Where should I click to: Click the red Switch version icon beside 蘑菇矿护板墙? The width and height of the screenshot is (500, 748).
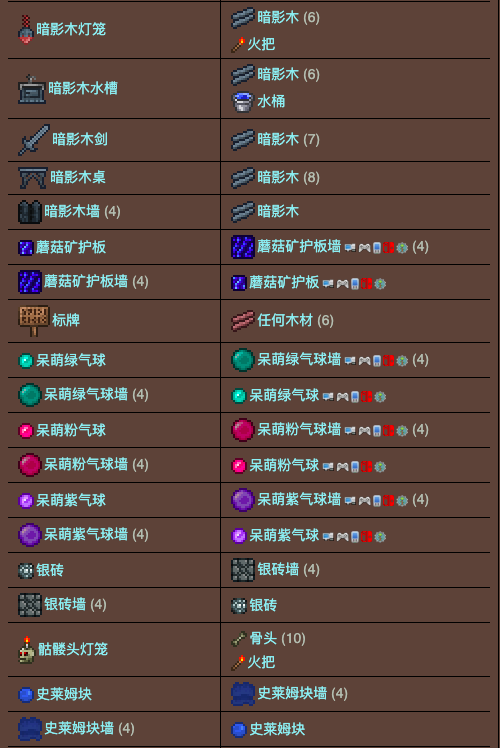click(388, 248)
